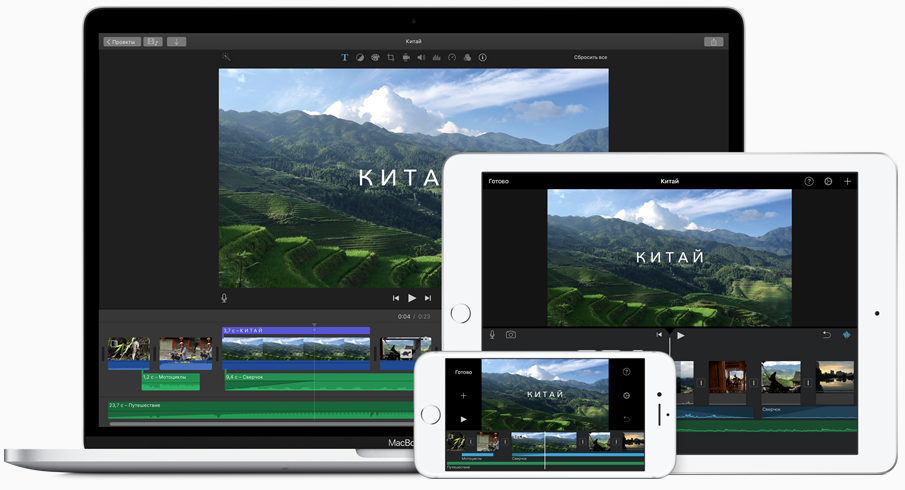
Task: Select the 23,7 с – Путешествие music track
Action: click(x=261, y=410)
